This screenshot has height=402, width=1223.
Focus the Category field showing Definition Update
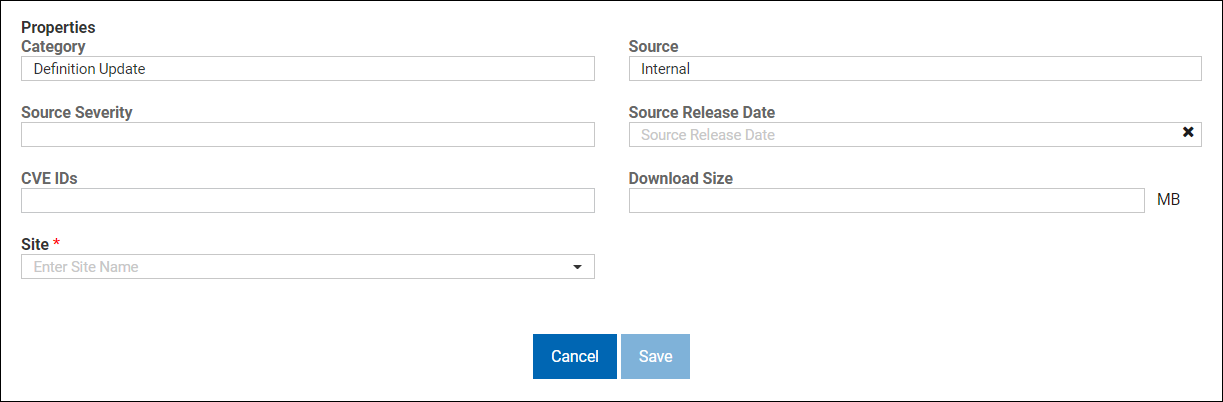307,69
